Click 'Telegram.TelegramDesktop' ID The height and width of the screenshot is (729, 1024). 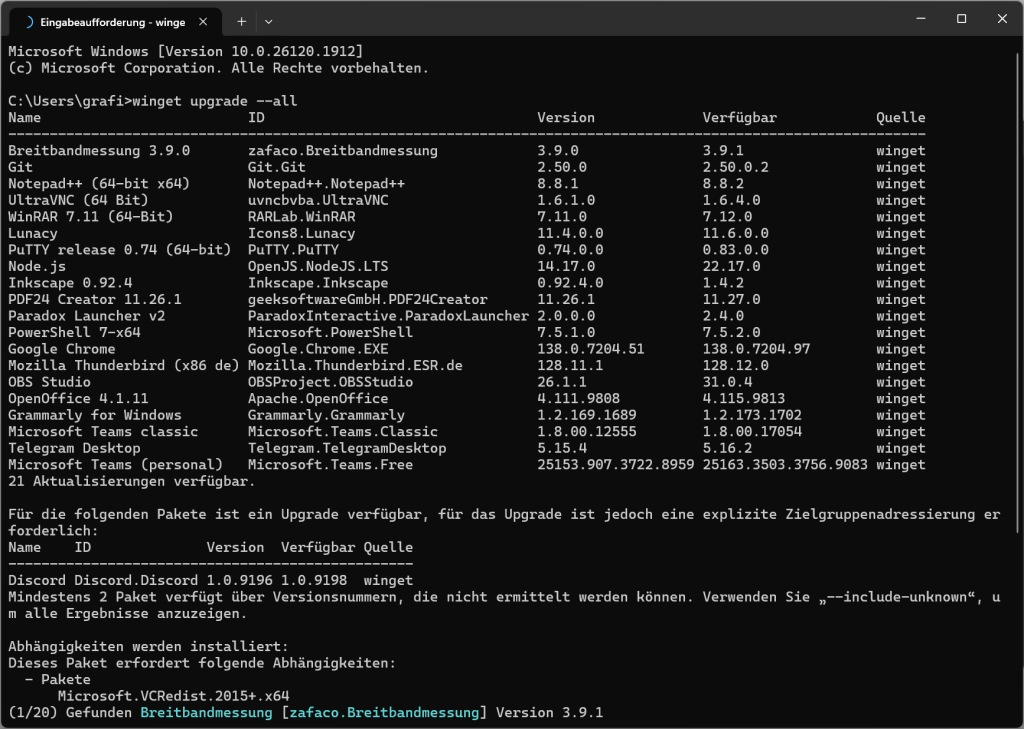tap(347, 448)
